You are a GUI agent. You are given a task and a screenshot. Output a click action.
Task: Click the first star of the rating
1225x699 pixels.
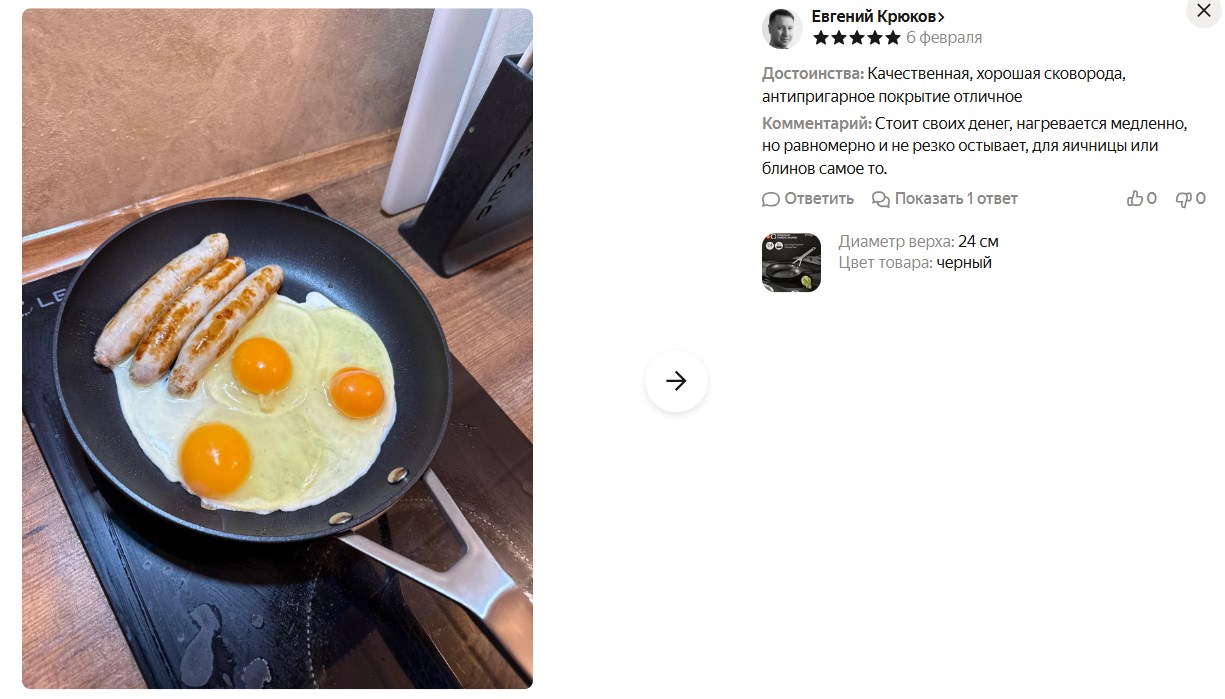click(821, 38)
